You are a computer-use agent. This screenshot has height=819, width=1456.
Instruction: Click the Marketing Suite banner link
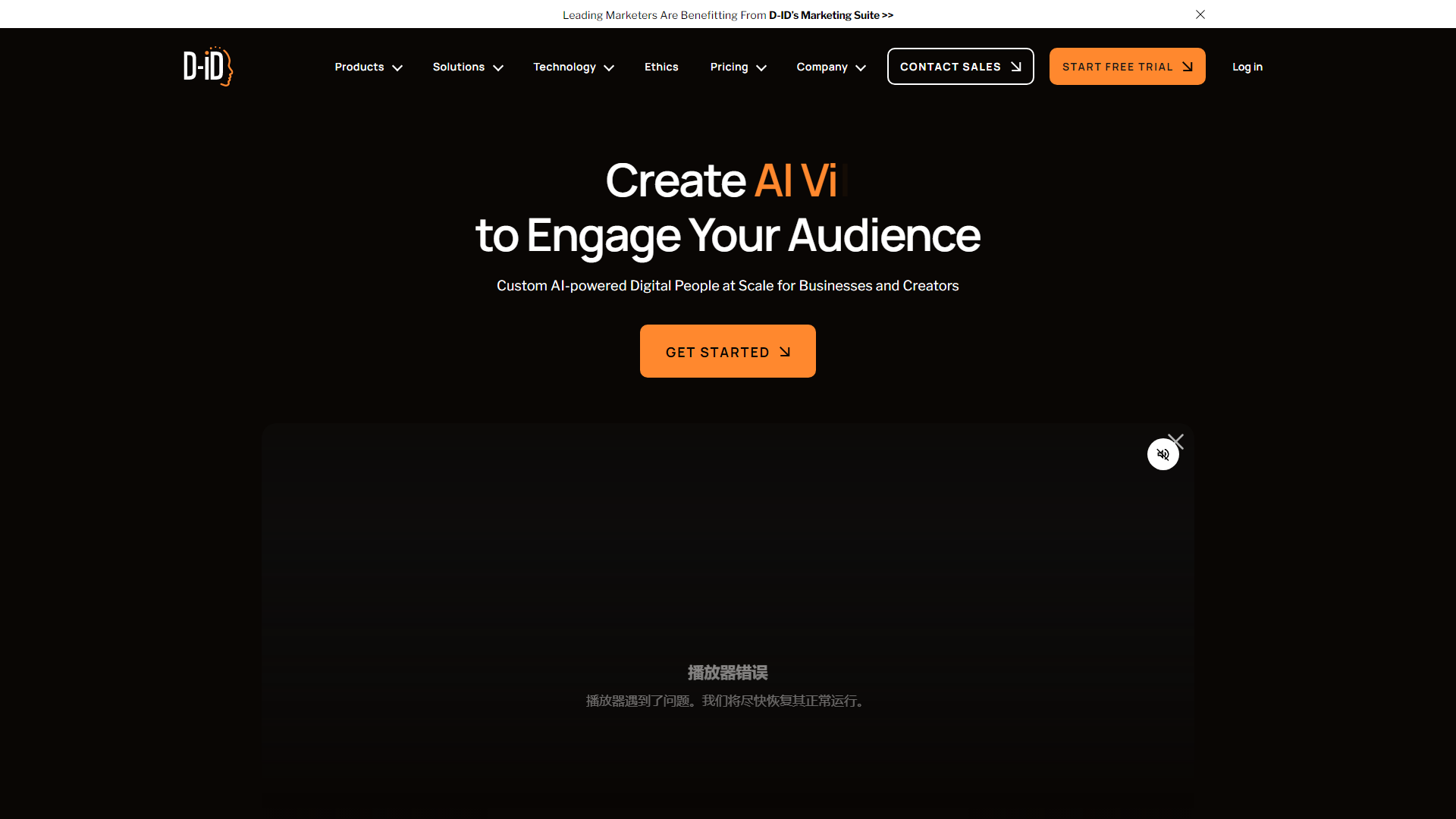click(x=728, y=14)
